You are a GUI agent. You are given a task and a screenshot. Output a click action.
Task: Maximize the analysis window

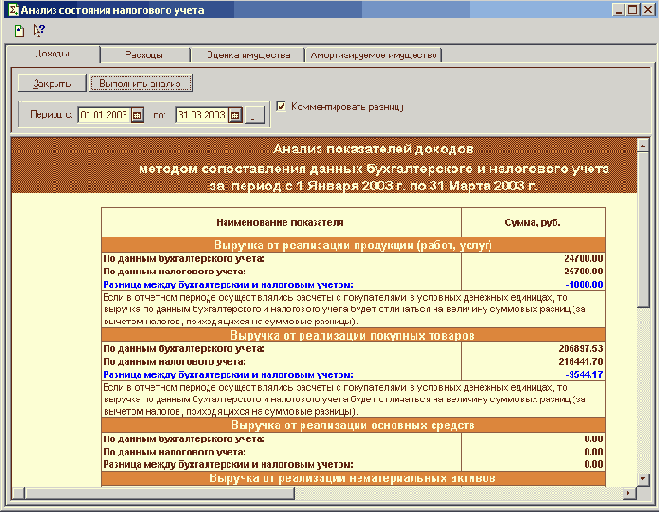tap(631, 10)
